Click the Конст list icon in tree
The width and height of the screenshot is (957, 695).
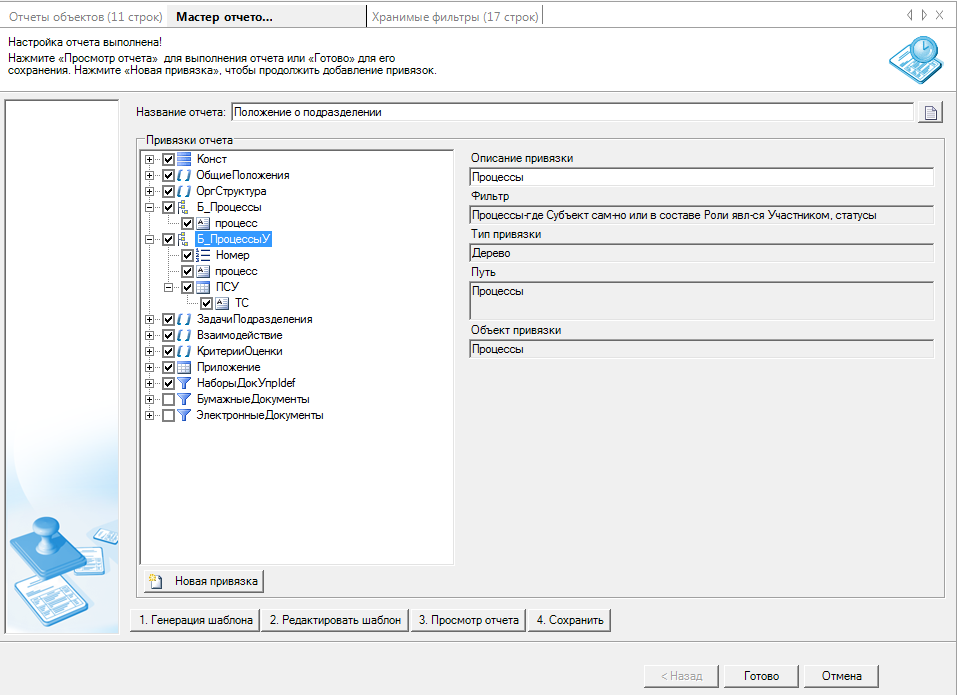(184, 159)
